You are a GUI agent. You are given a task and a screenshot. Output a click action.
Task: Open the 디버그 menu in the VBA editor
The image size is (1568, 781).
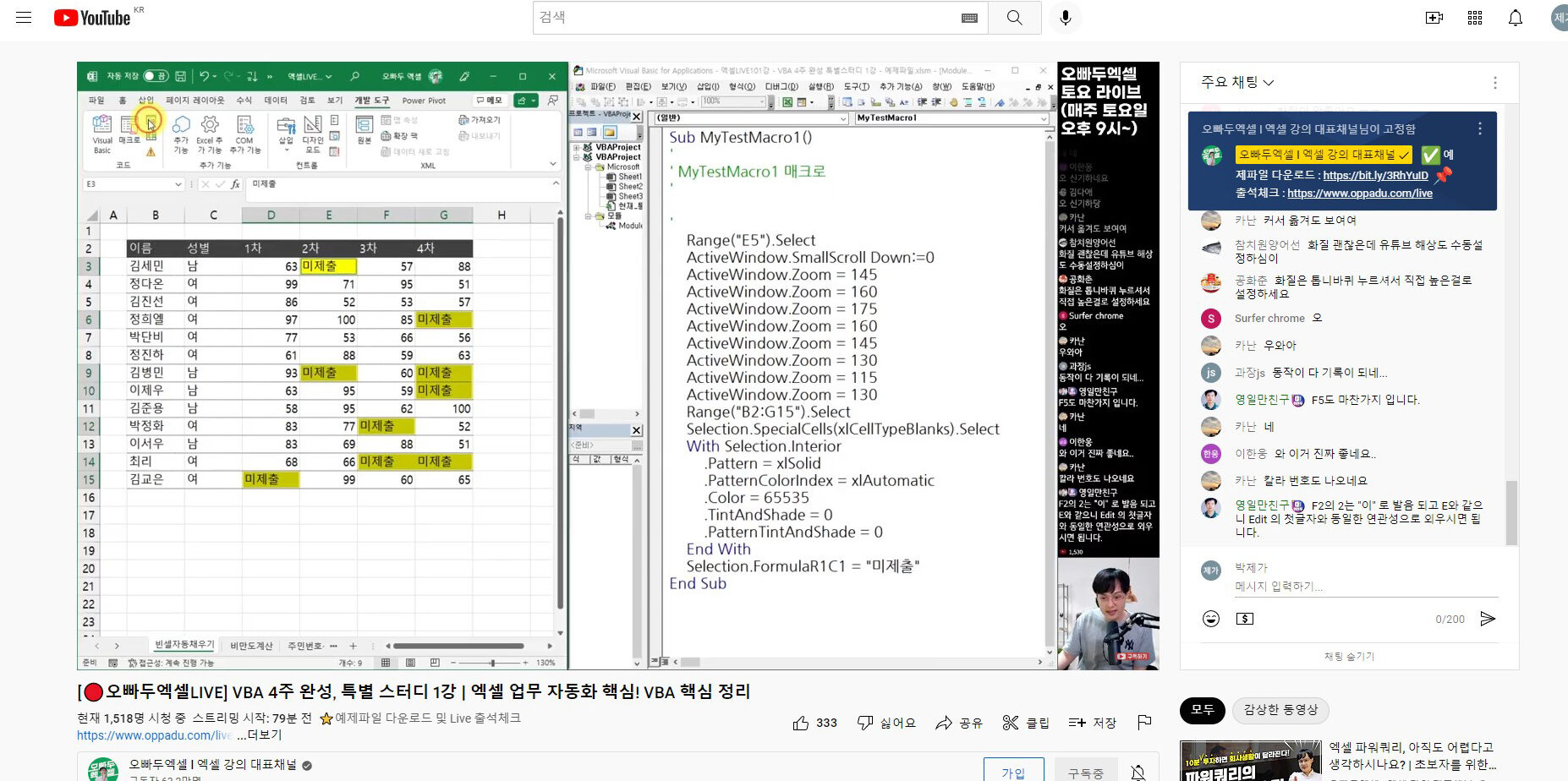[x=779, y=87]
